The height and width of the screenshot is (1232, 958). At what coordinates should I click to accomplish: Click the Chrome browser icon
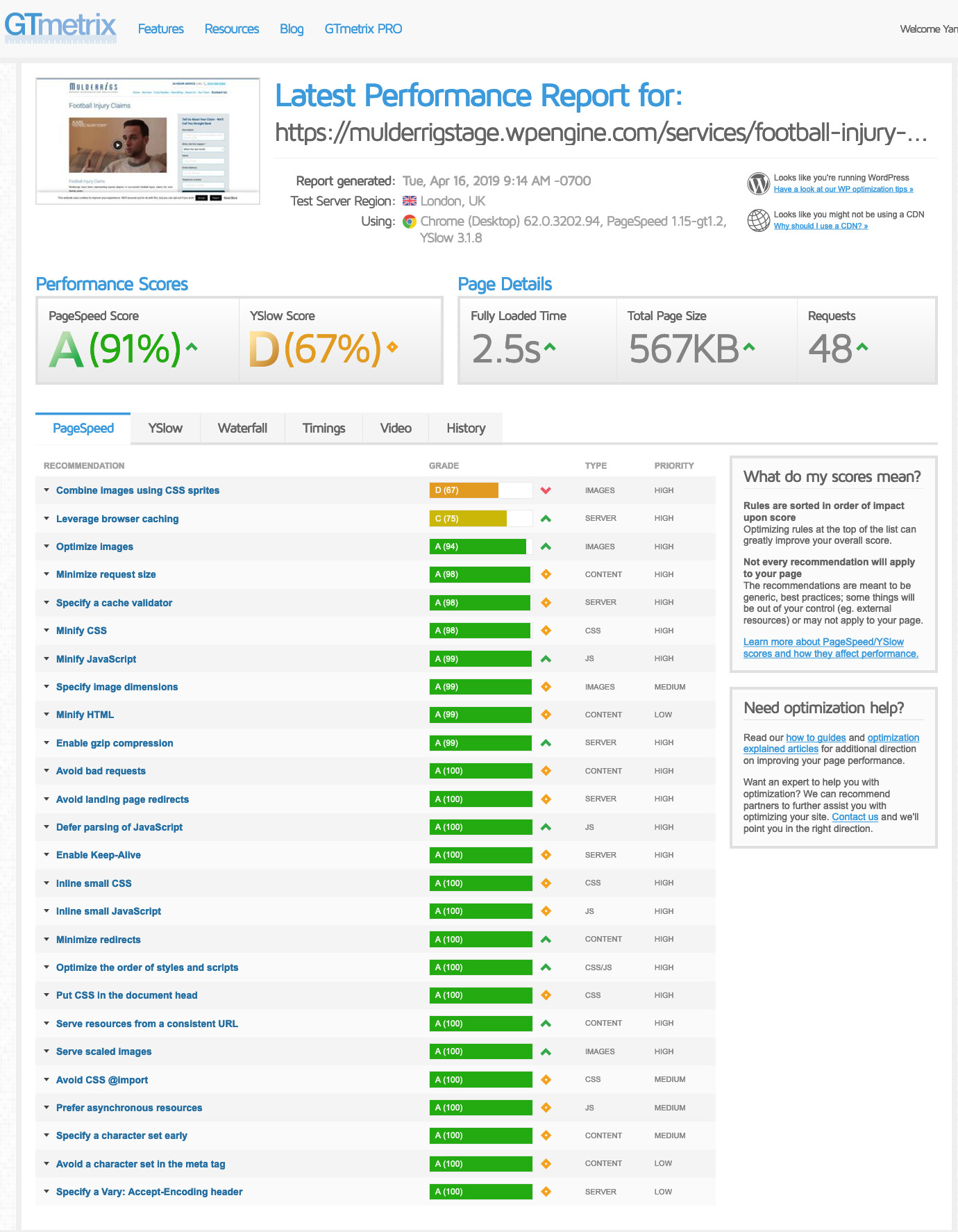pos(410,222)
